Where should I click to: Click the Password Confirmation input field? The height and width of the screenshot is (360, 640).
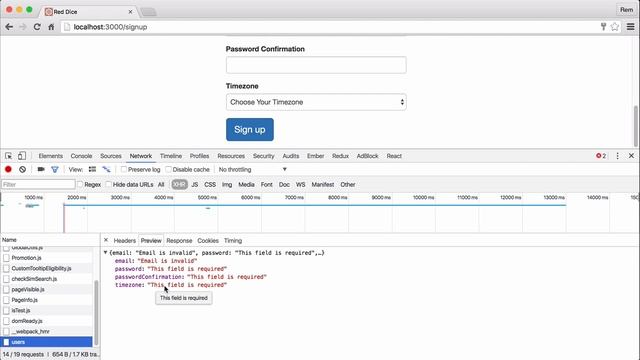(316, 65)
